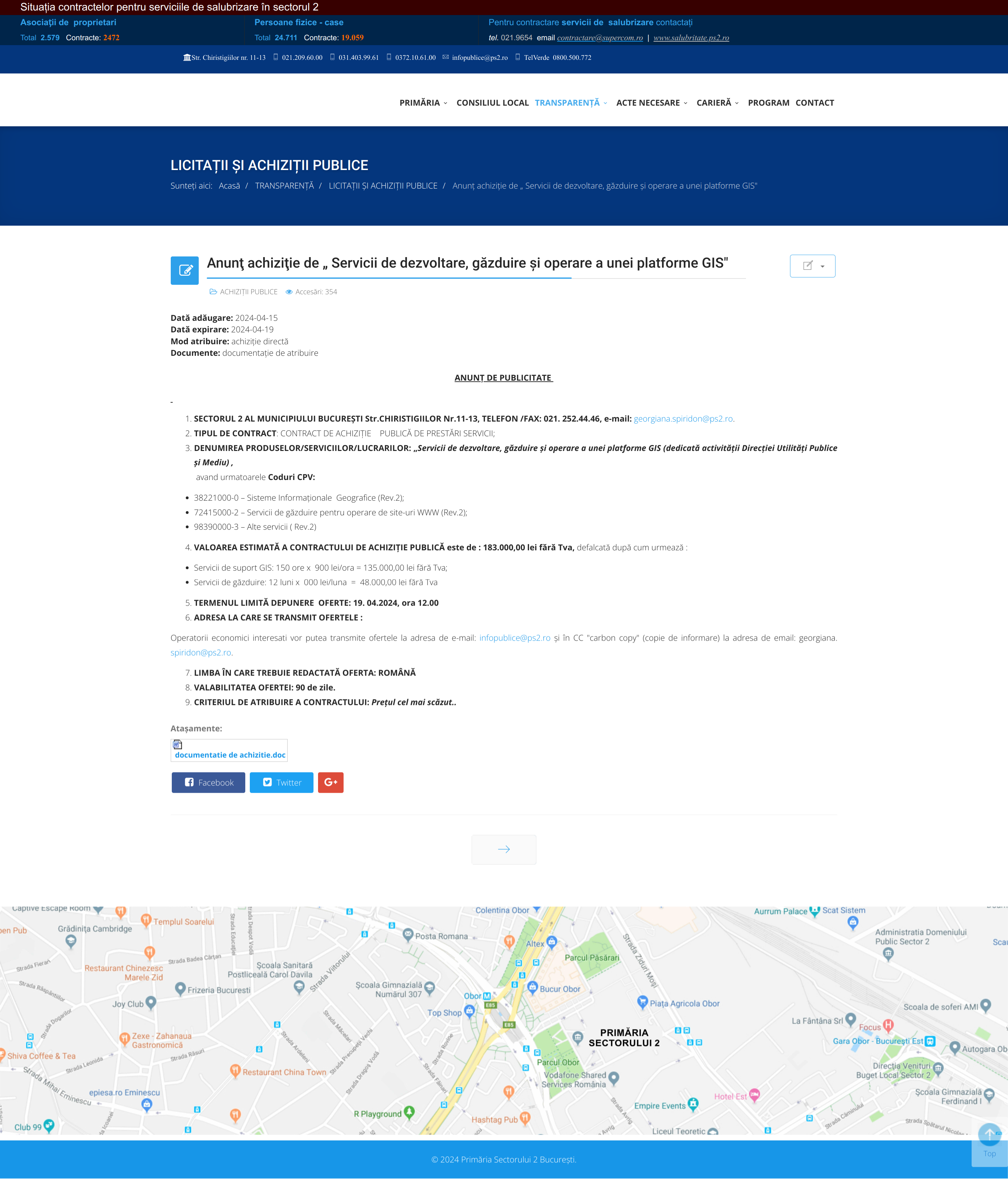Click the Bucur Obor shopping map pin

click(533, 987)
